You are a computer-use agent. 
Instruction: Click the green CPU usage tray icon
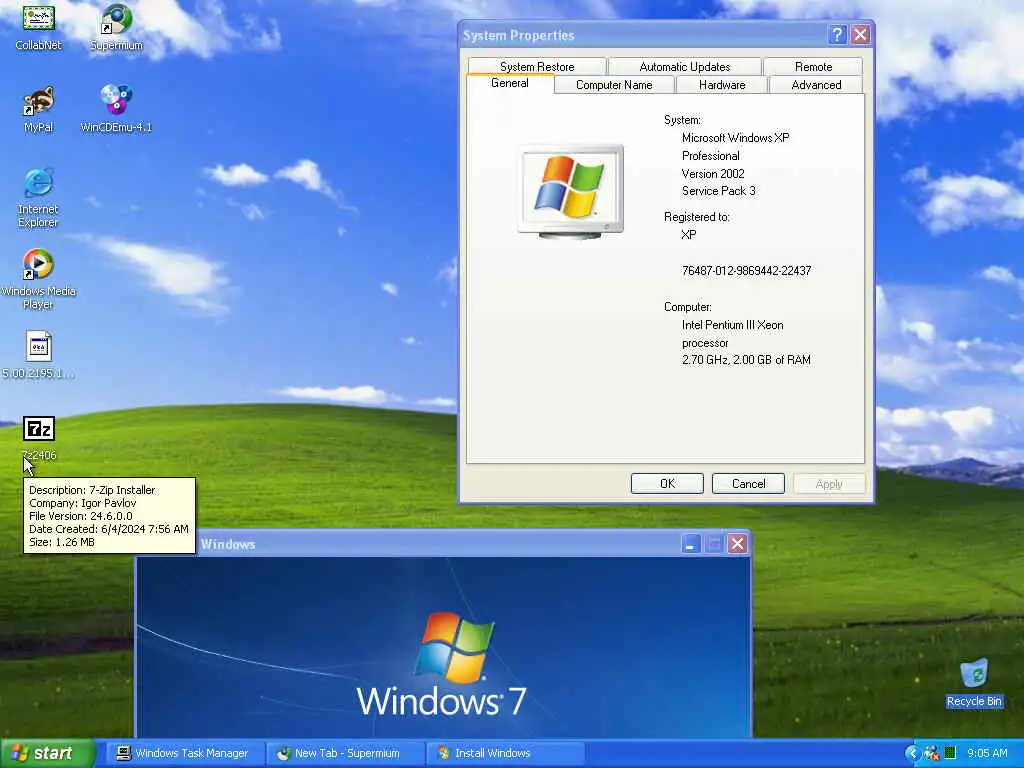950,753
